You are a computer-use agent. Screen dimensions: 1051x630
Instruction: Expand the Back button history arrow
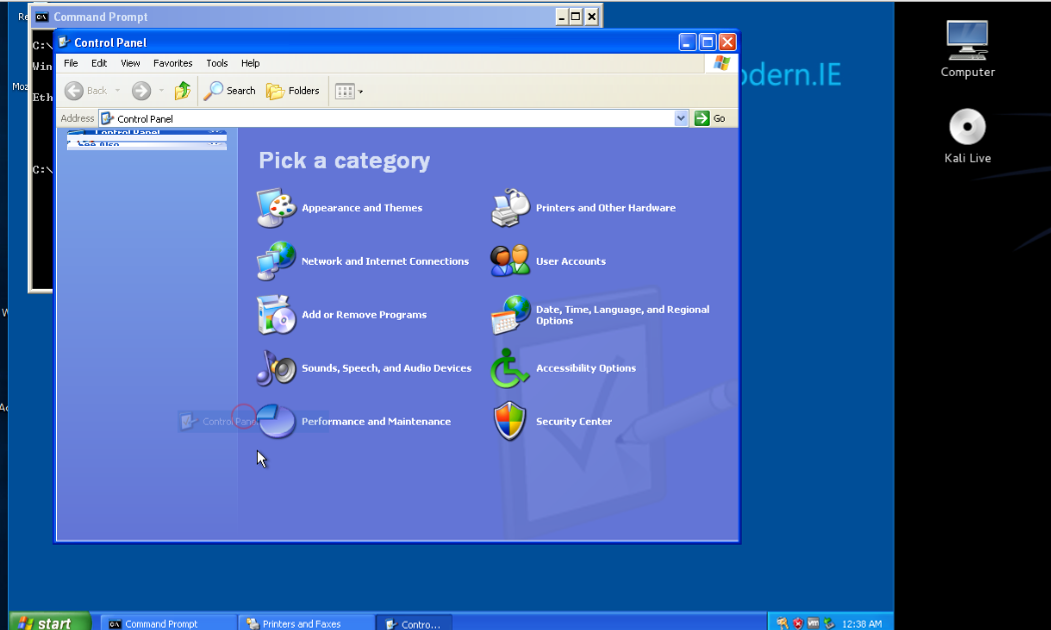click(x=117, y=91)
